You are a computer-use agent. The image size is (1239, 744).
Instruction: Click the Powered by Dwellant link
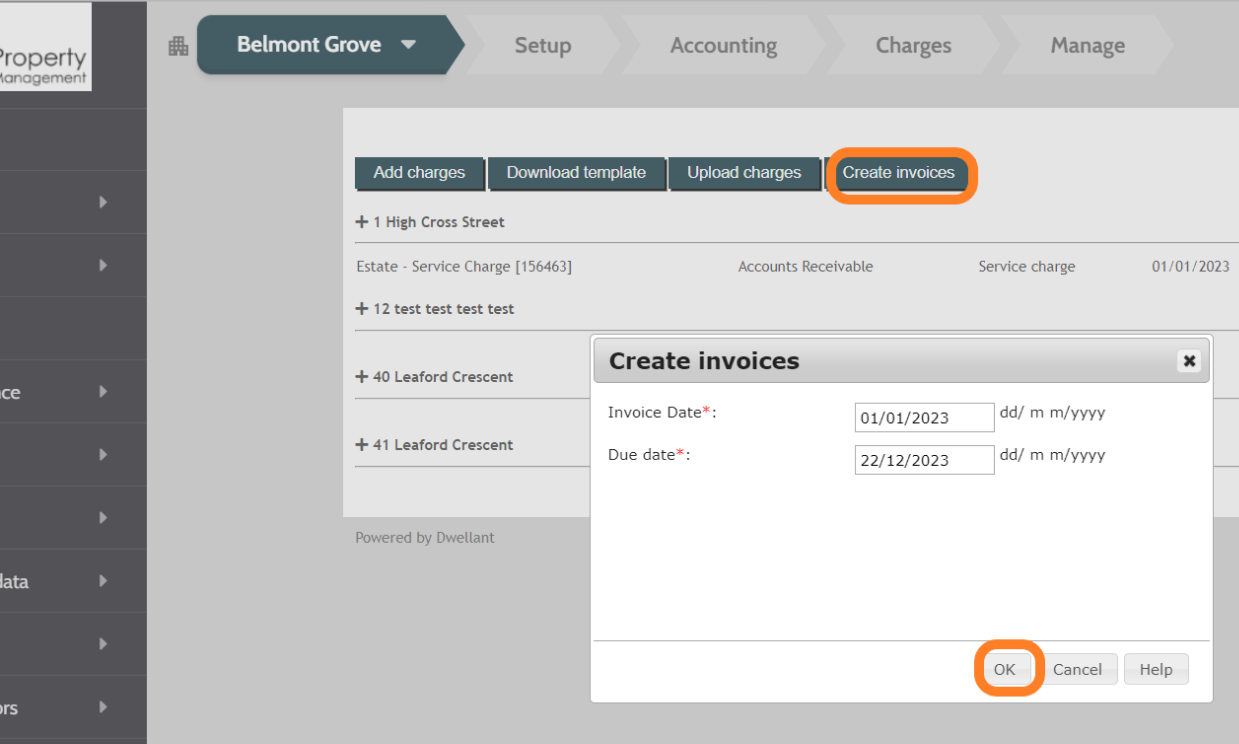(x=424, y=537)
